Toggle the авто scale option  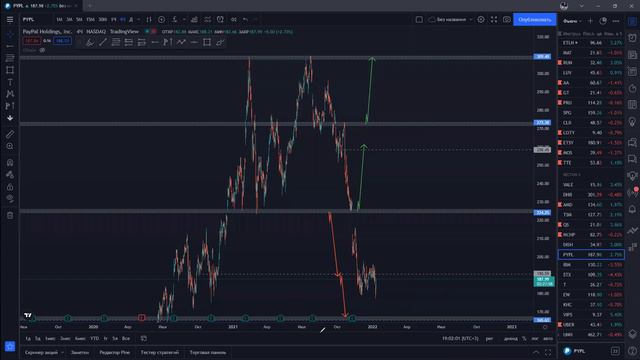tap(548, 338)
